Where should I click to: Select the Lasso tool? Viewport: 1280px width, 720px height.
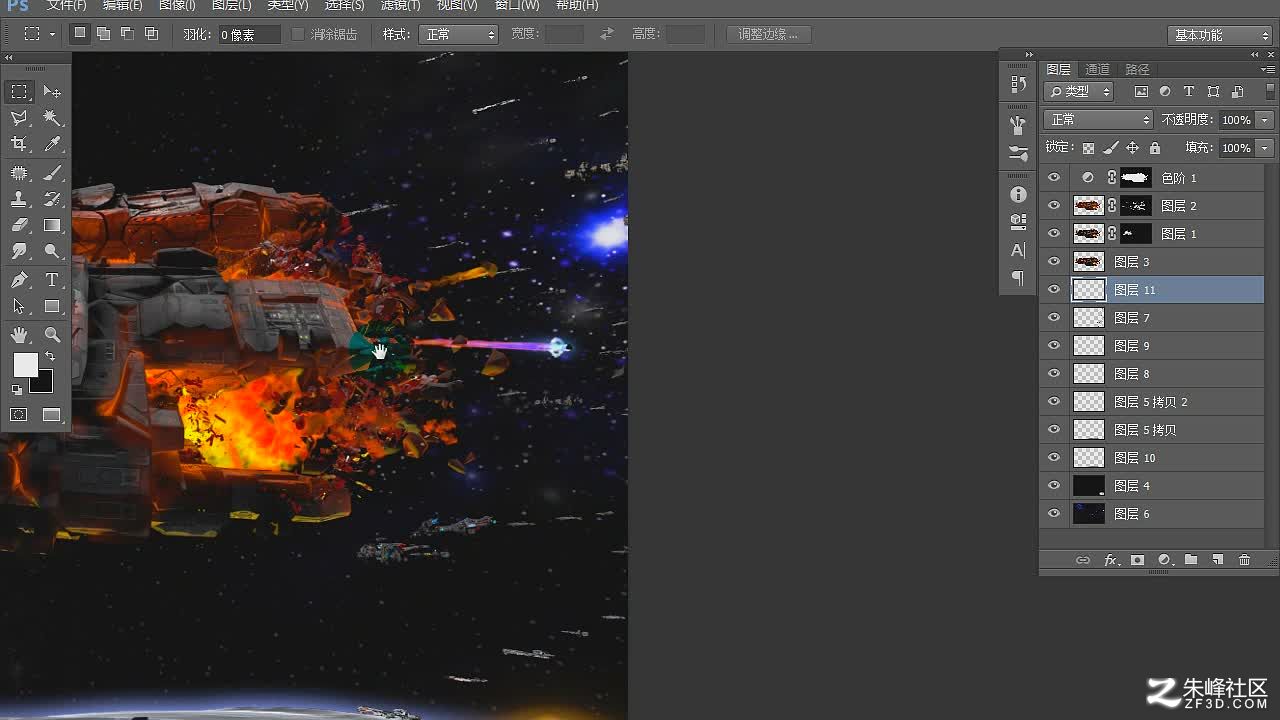pyautogui.click(x=19, y=118)
